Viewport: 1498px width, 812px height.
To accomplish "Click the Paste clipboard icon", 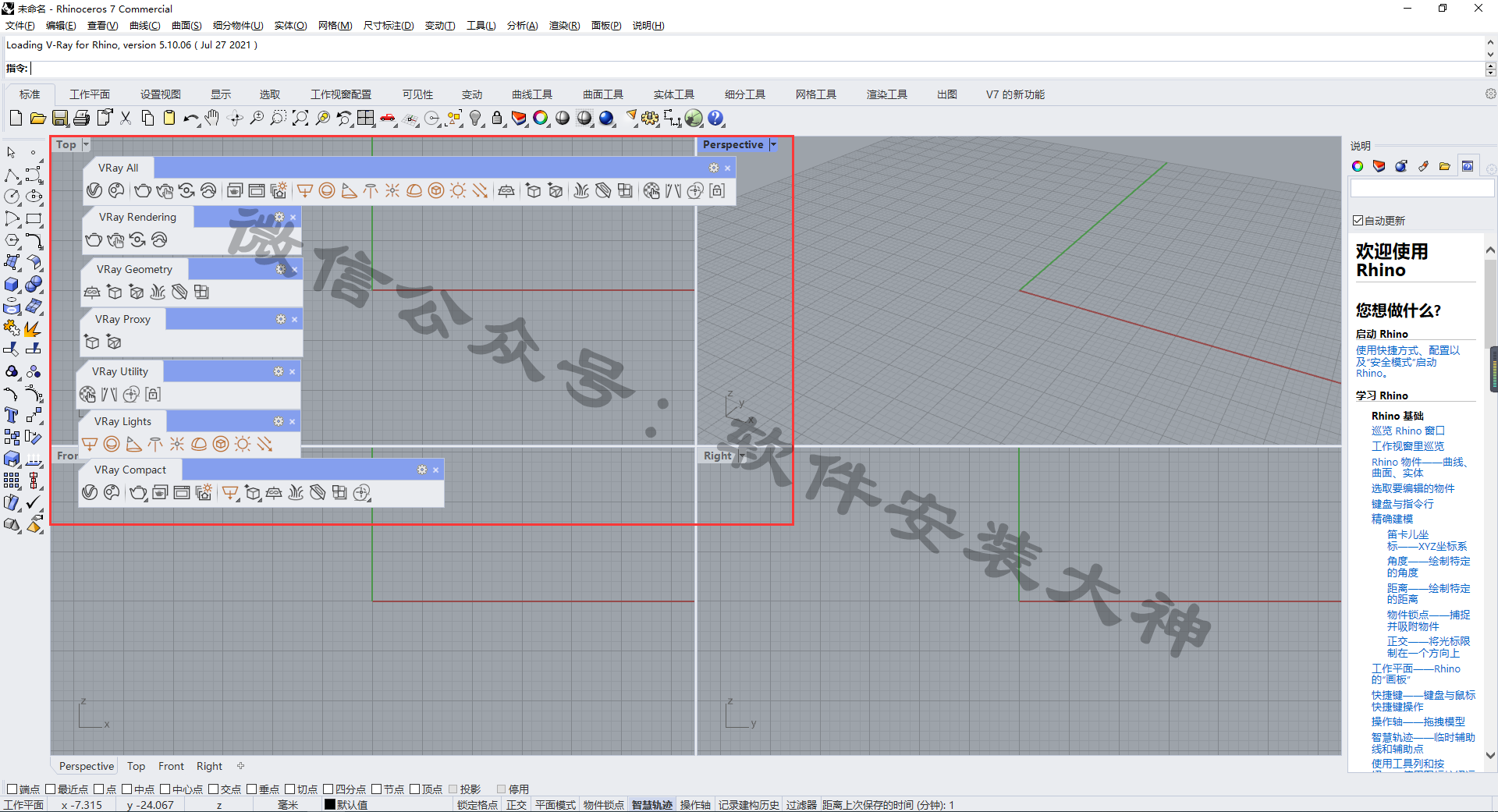I will 169,119.
